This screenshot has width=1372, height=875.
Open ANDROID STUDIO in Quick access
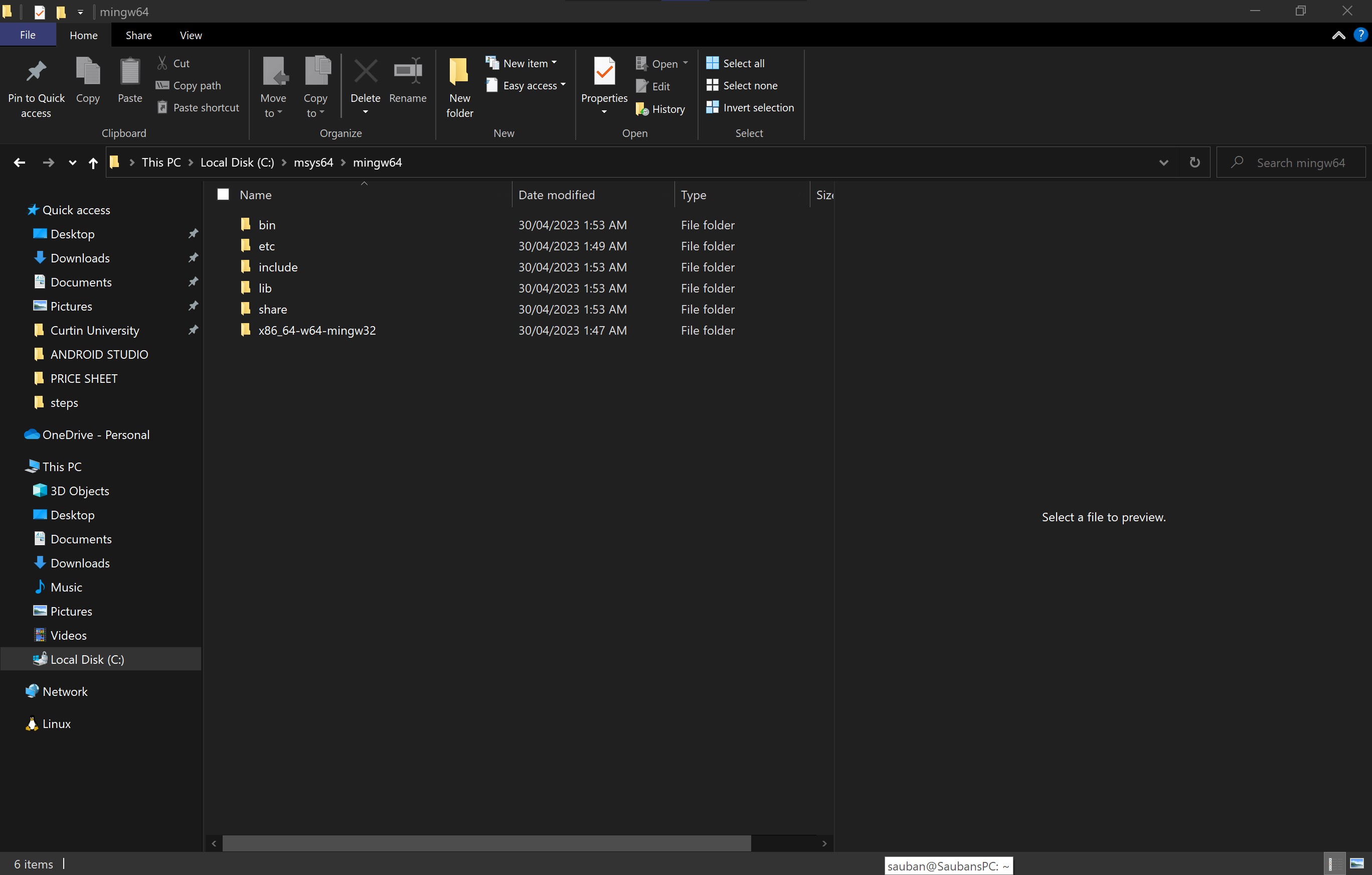[99, 355]
